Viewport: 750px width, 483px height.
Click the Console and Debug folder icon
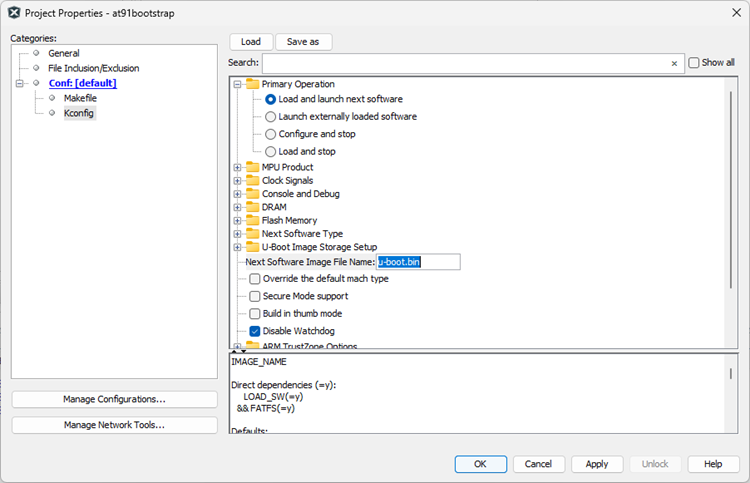(x=252, y=194)
